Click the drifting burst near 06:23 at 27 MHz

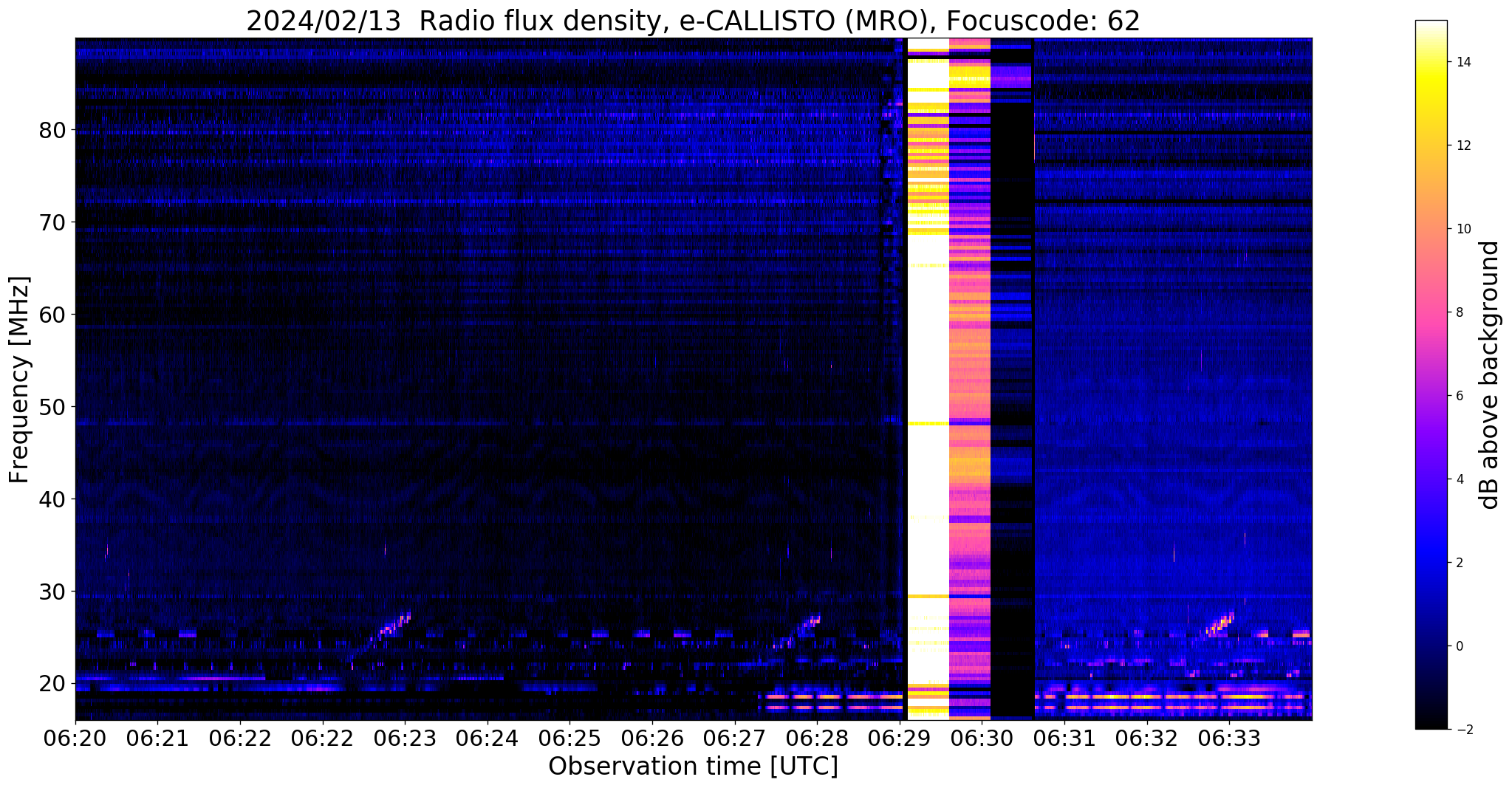point(394,626)
